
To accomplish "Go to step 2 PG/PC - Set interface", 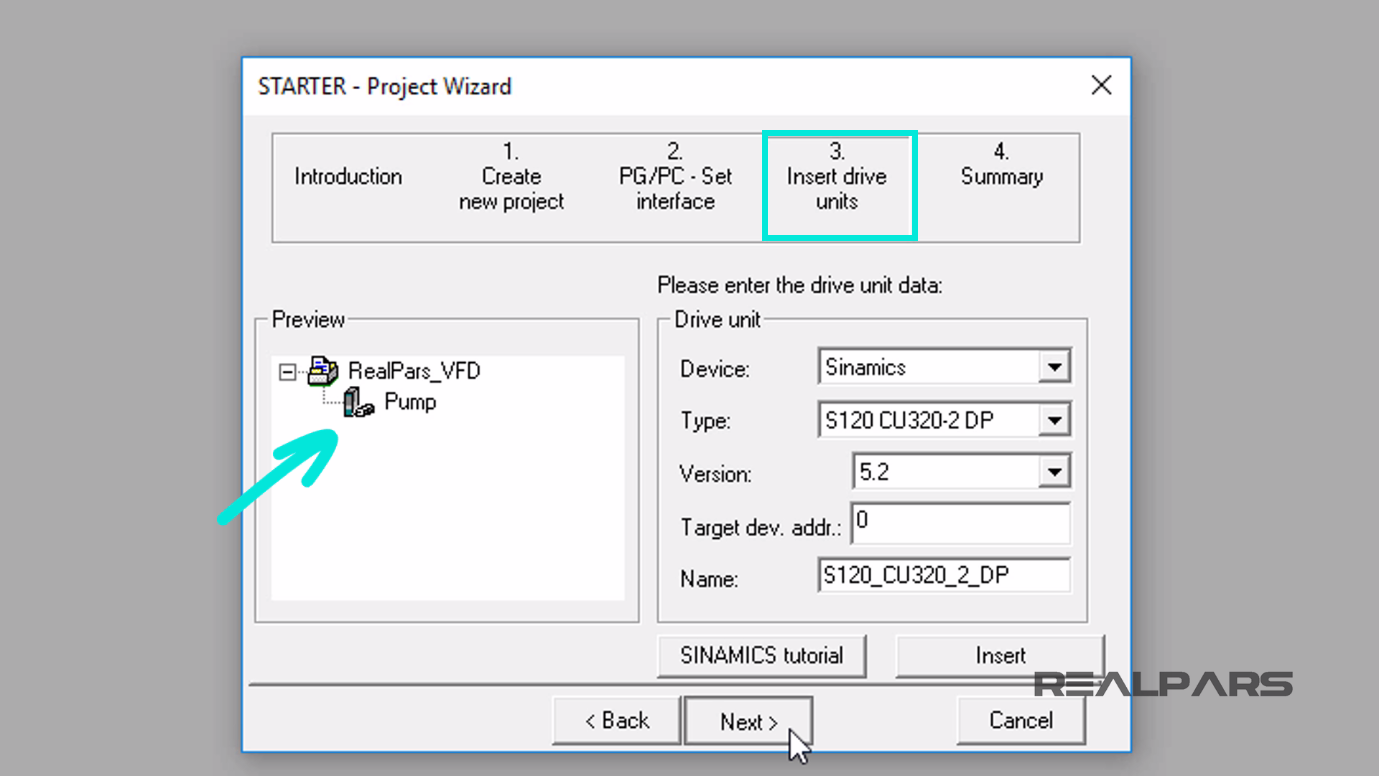I will [x=675, y=177].
